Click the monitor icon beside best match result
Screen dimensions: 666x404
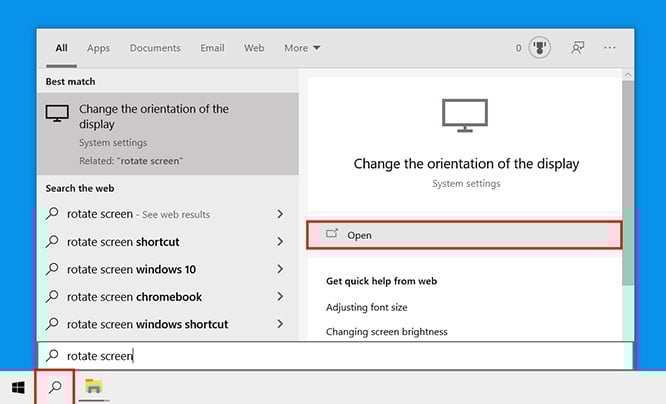[x=57, y=114]
